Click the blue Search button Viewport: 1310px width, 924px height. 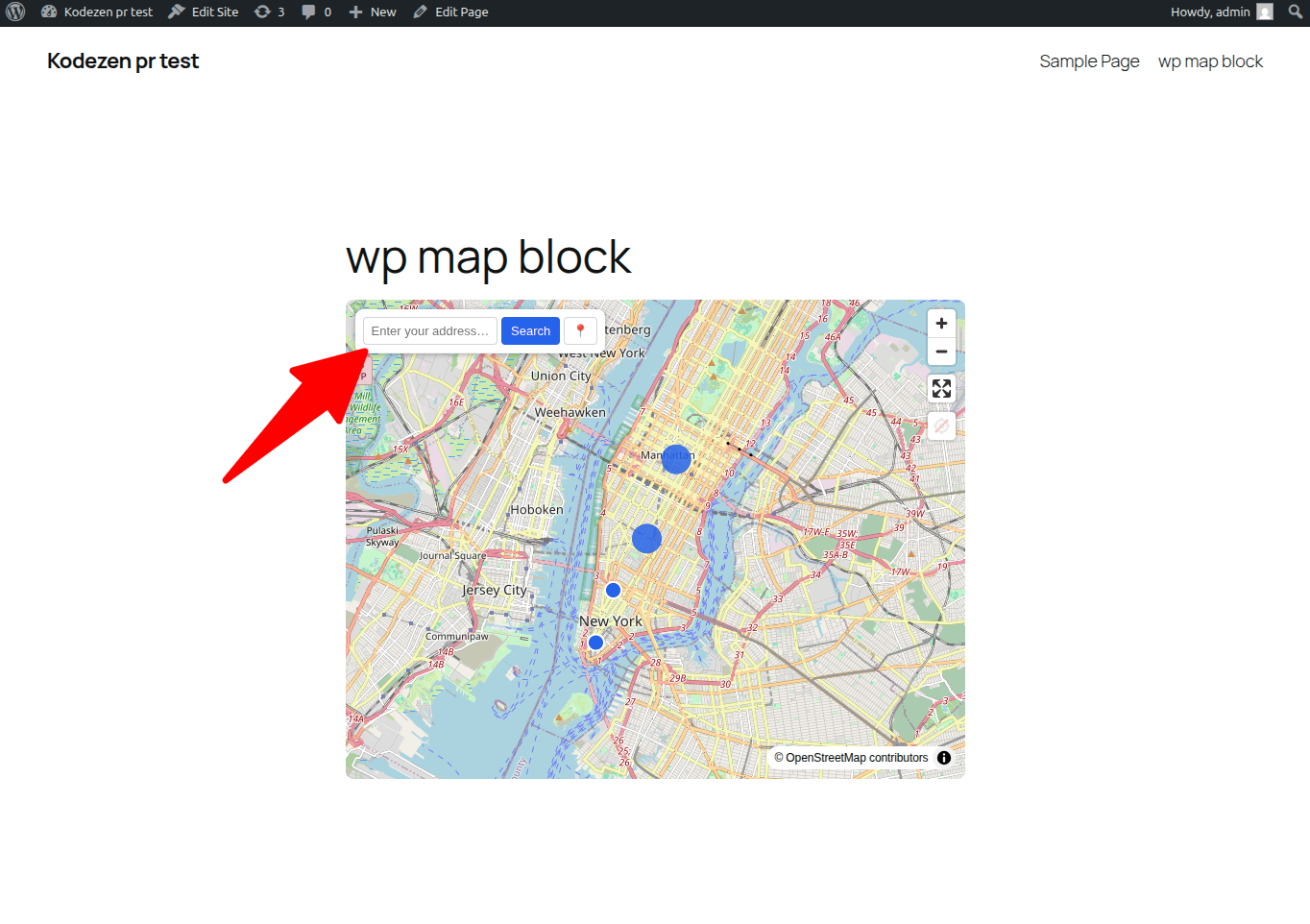530,331
